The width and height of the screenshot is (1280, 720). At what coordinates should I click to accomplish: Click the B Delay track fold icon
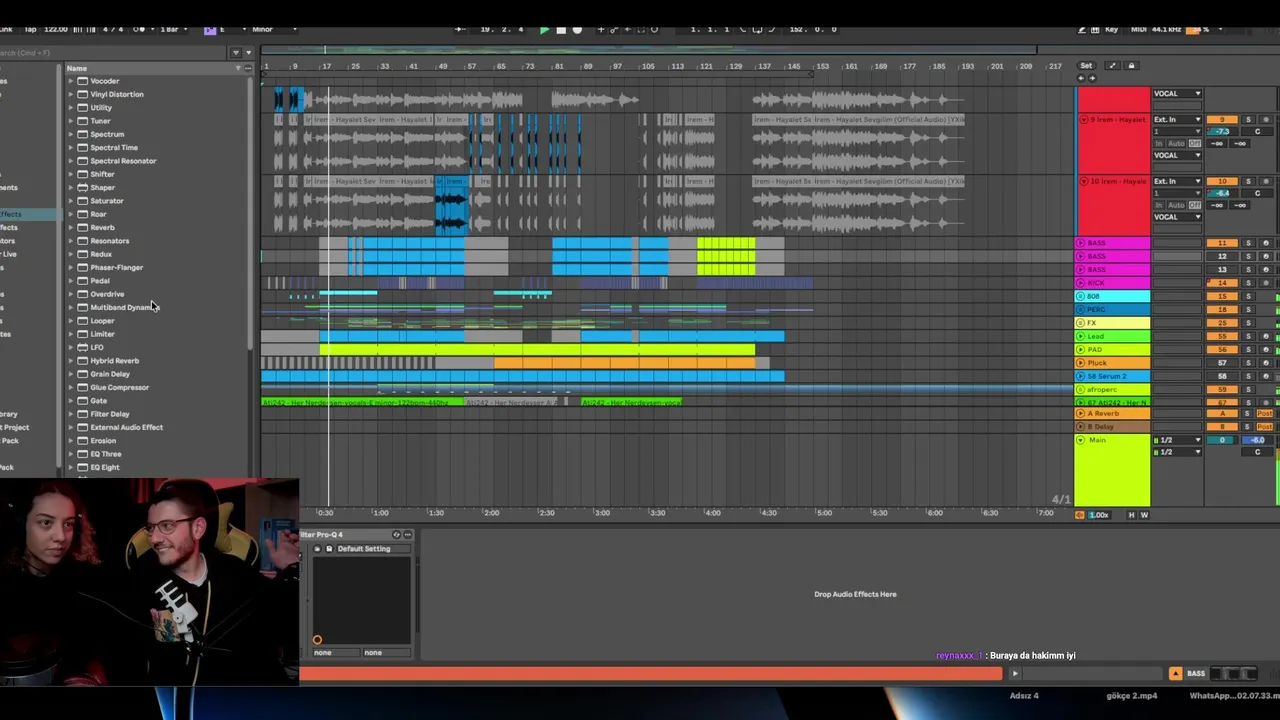[1080, 426]
